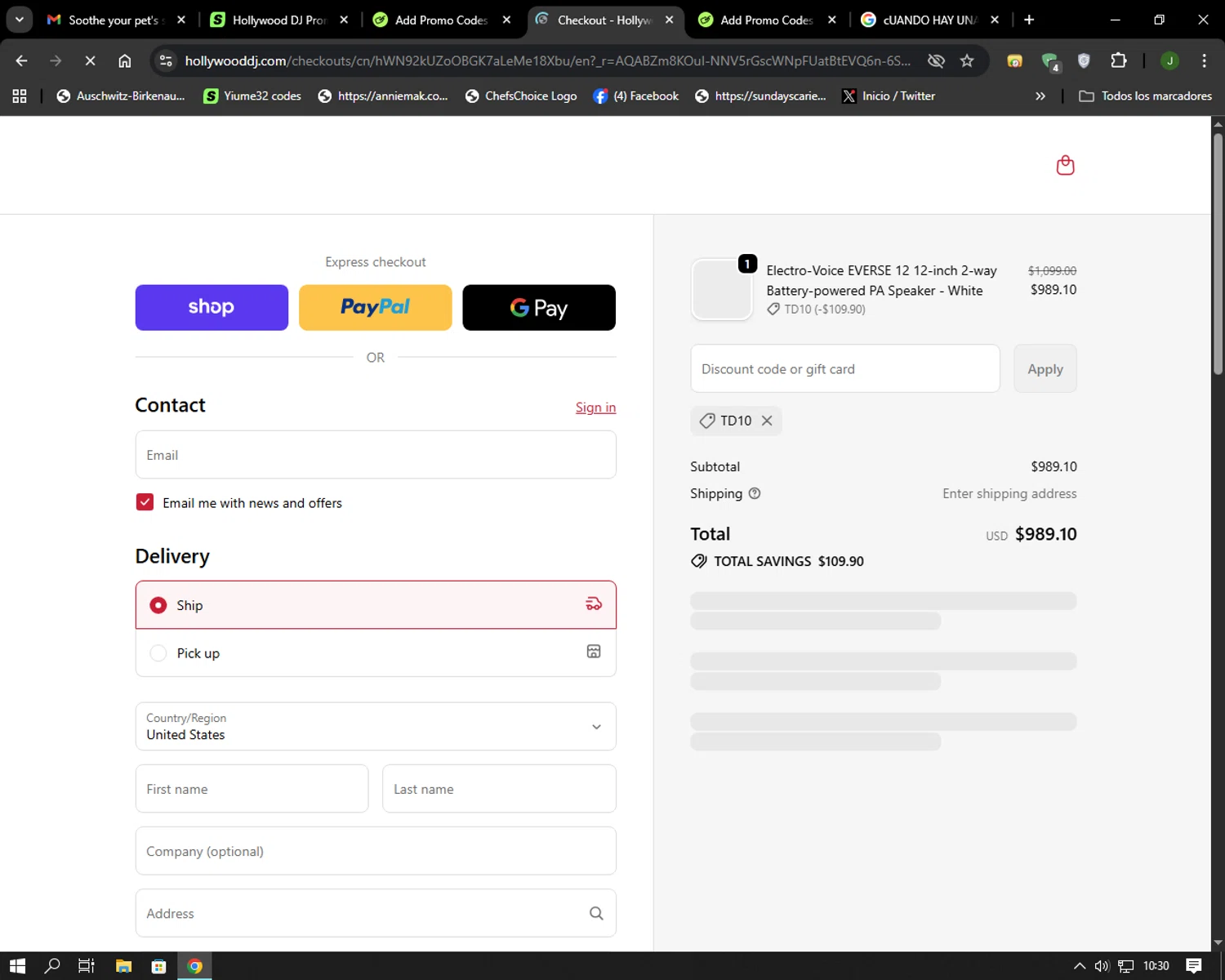Click the page vertical scrollbar thumb
Image resolution: width=1225 pixels, height=980 pixels.
pyautogui.click(x=1218, y=253)
